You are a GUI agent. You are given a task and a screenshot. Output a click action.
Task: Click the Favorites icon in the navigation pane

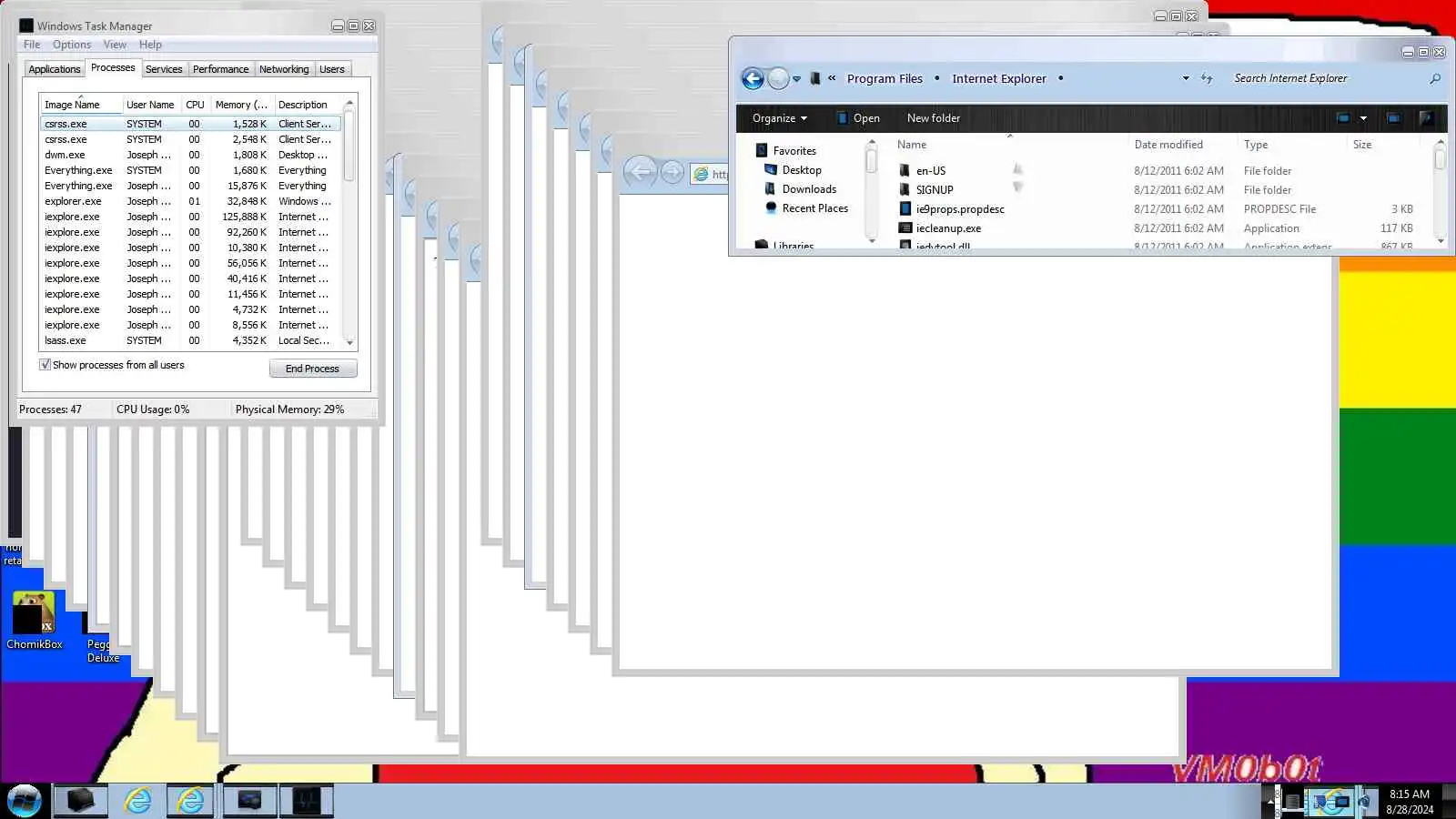(x=762, y=150)
